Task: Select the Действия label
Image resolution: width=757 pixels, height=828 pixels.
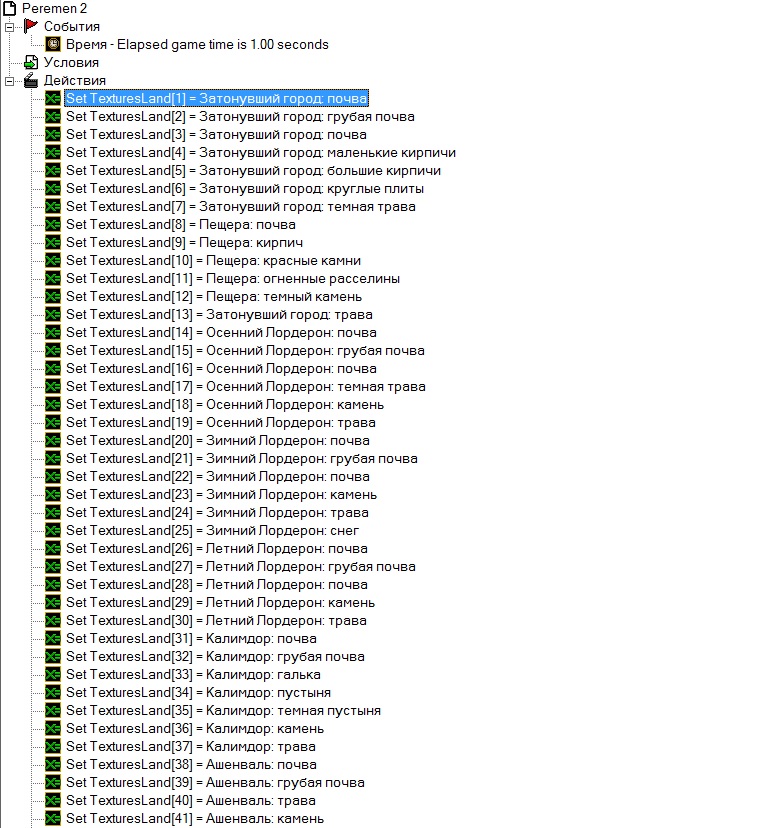Action: pos(75,80)
